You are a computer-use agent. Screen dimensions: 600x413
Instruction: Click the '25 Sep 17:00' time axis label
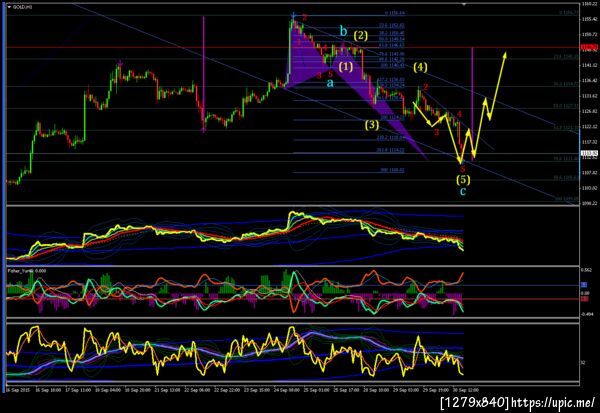346,390
